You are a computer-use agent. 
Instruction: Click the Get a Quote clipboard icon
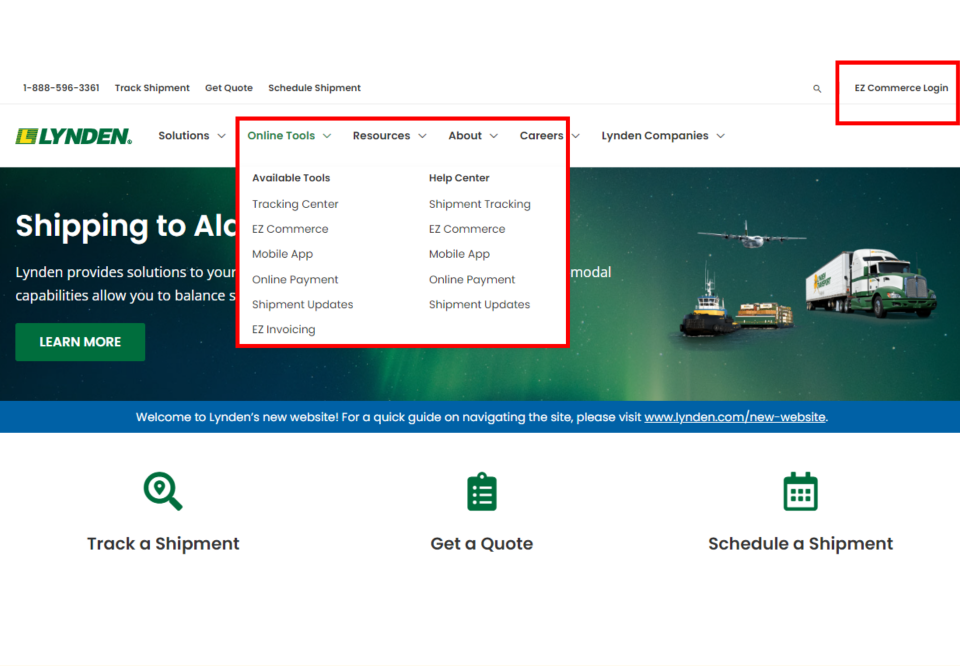(482, 492)
